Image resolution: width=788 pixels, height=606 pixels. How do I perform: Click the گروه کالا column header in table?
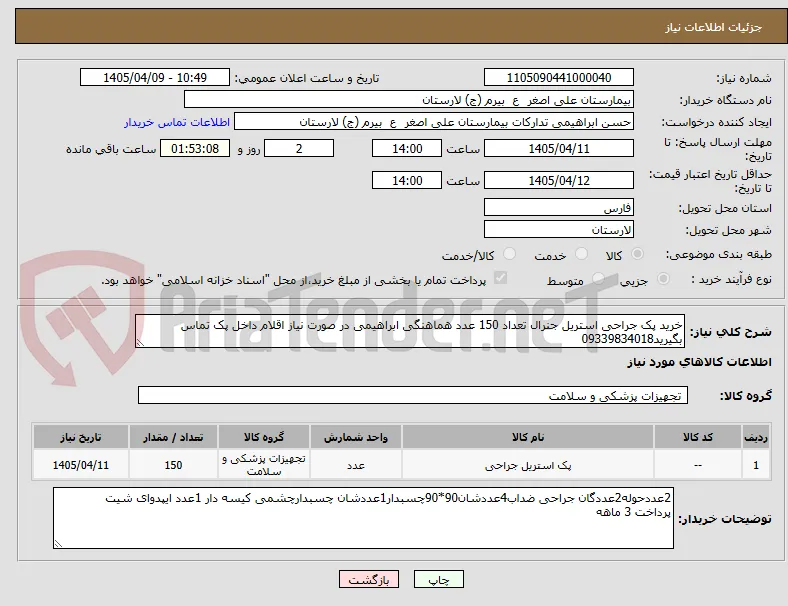point(264,437)
